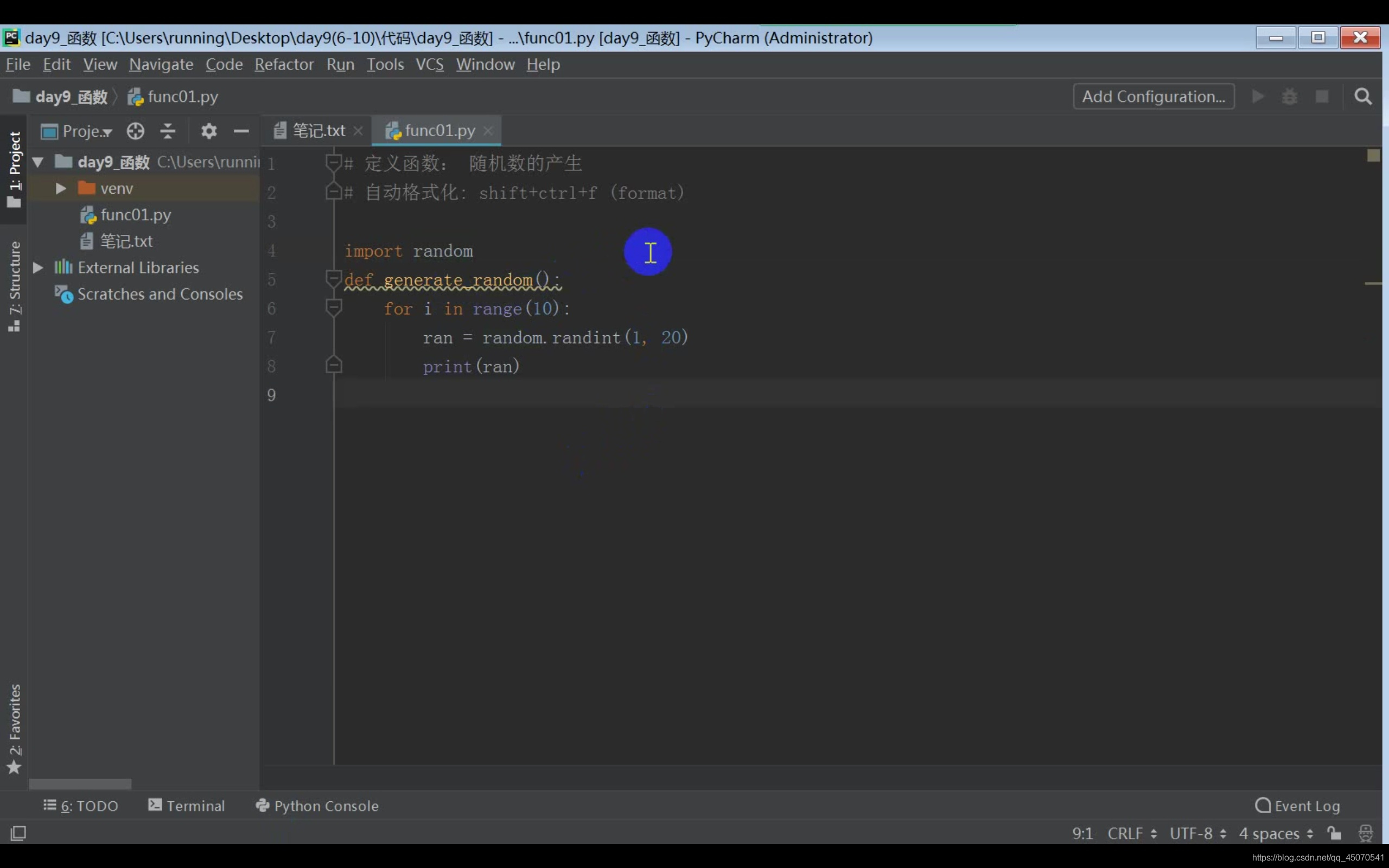Toggle the 7: Structure side tool window

(14, 286)
